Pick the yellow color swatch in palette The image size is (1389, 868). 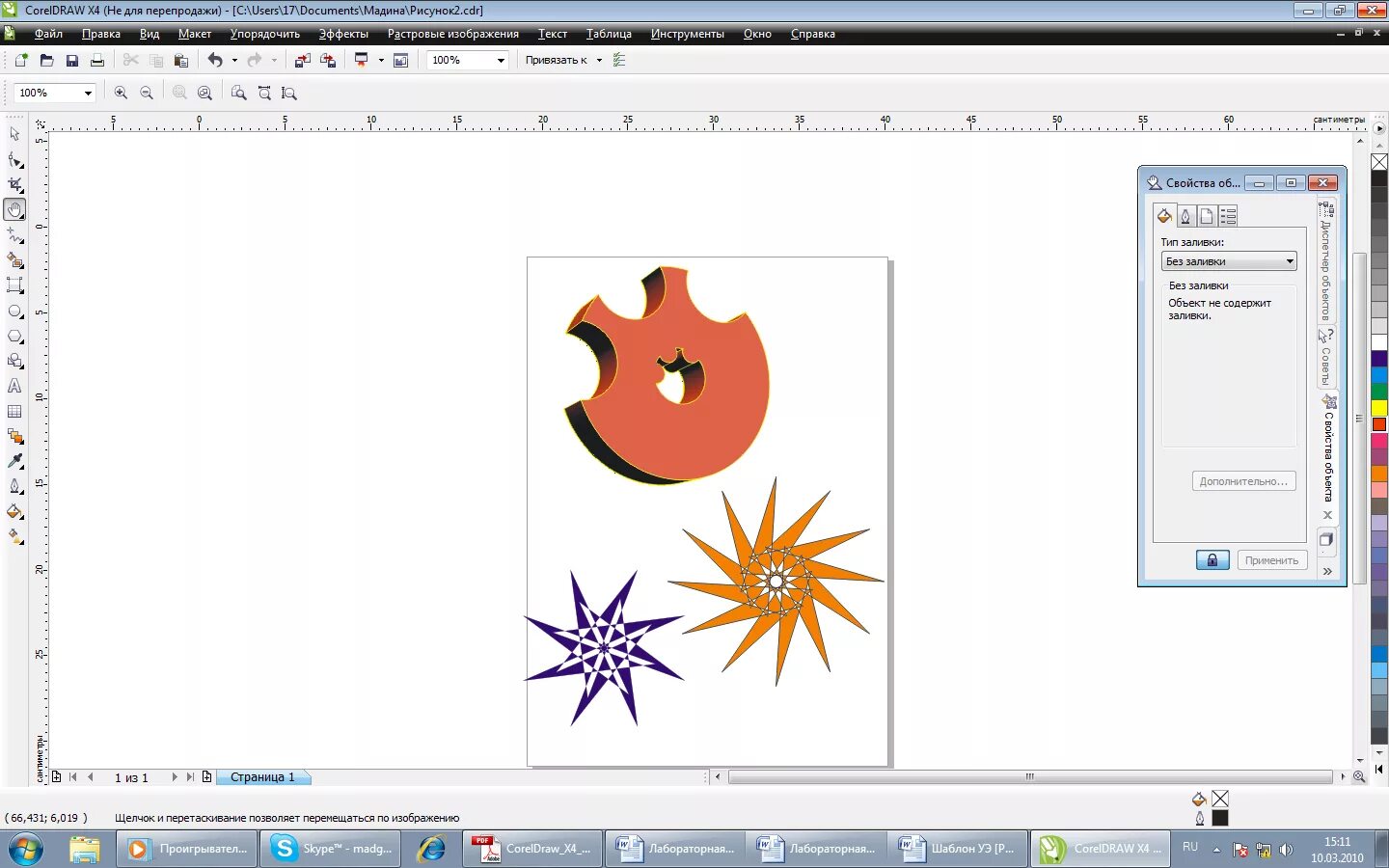point(1379,408)
